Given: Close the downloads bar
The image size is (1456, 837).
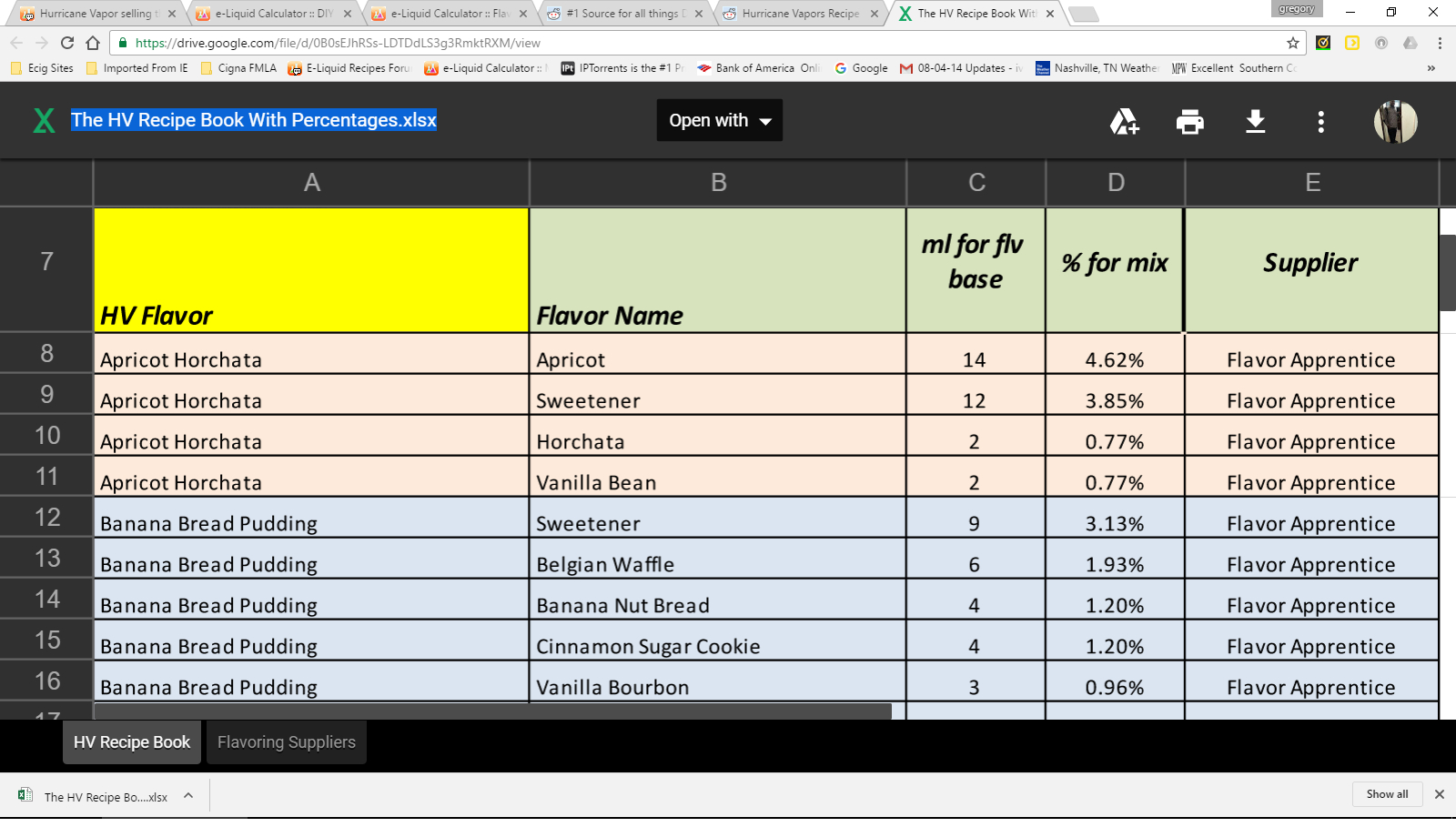Looking at the screenshot, I should [1440, 794].
